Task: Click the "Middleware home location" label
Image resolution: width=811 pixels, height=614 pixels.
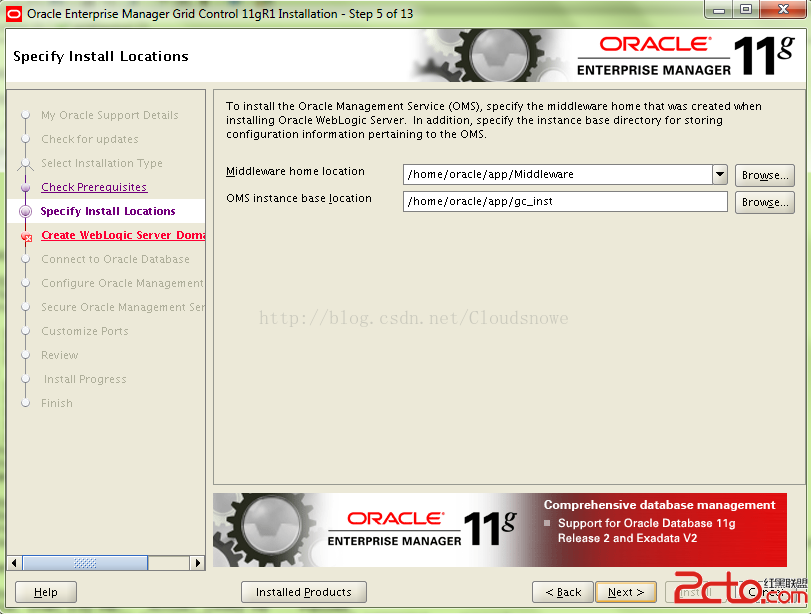Action: tap(295, 171)
